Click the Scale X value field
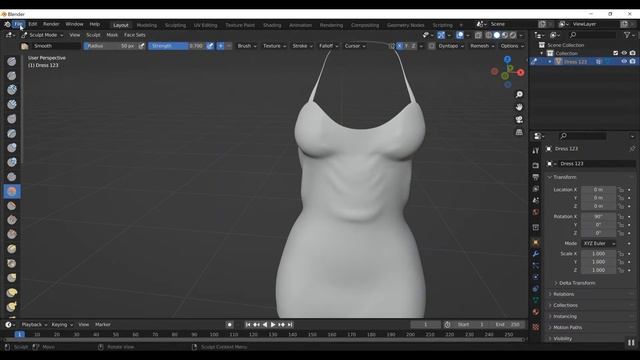Screen dimensions: 640x360 598,254
